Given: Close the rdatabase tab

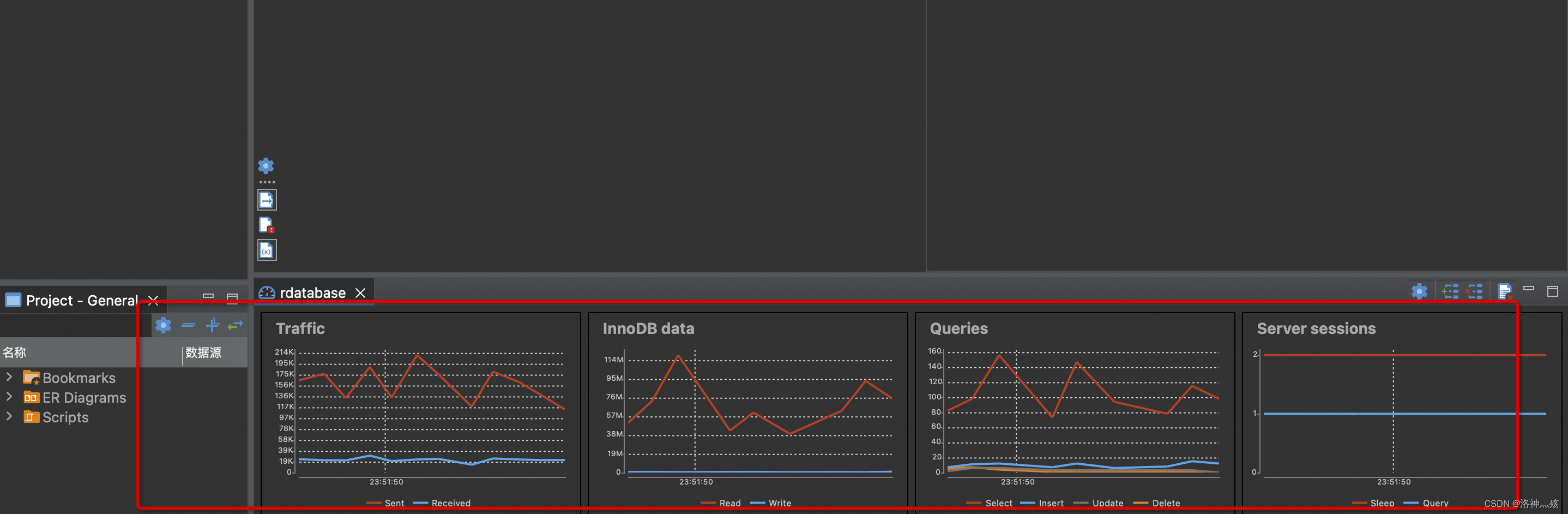Looking at the screenshot, I should coord(360,293).
